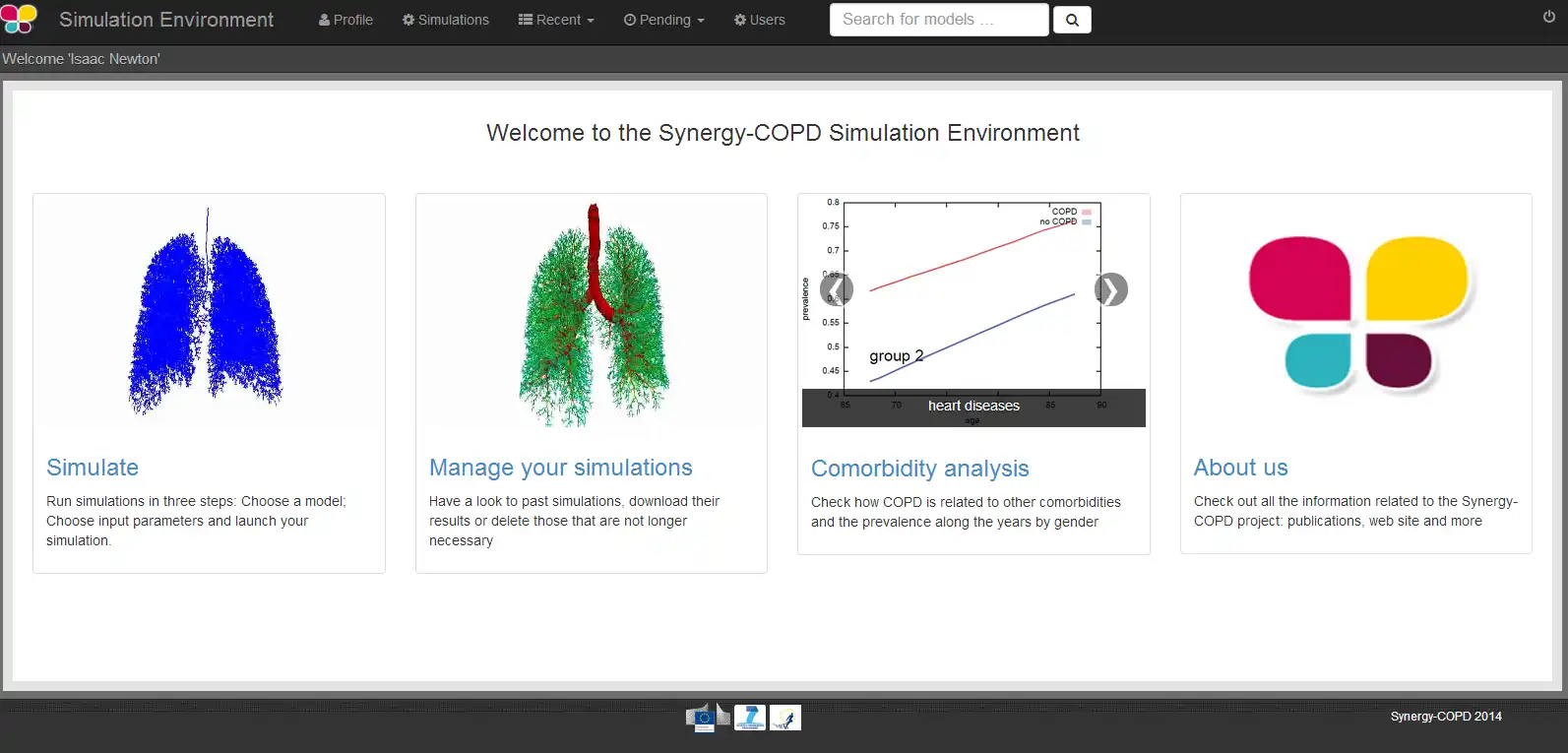Show previous comorbidity chart slide
The height and width of the screenshot is (753, 1568).
click(837, 289)
